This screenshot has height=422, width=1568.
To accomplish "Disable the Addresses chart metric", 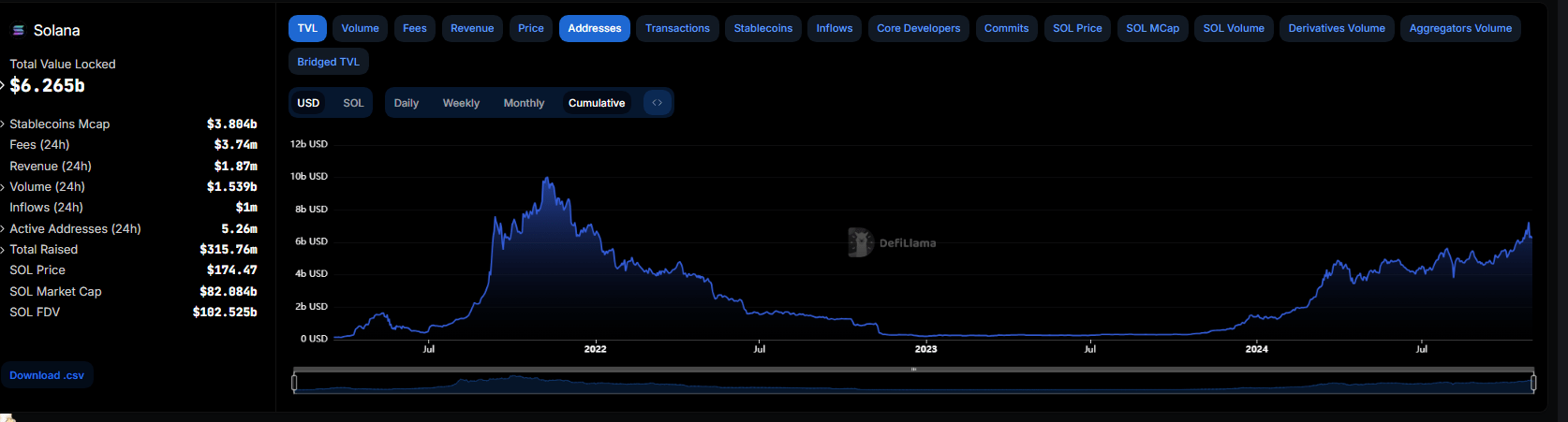I will click(594, 28).
